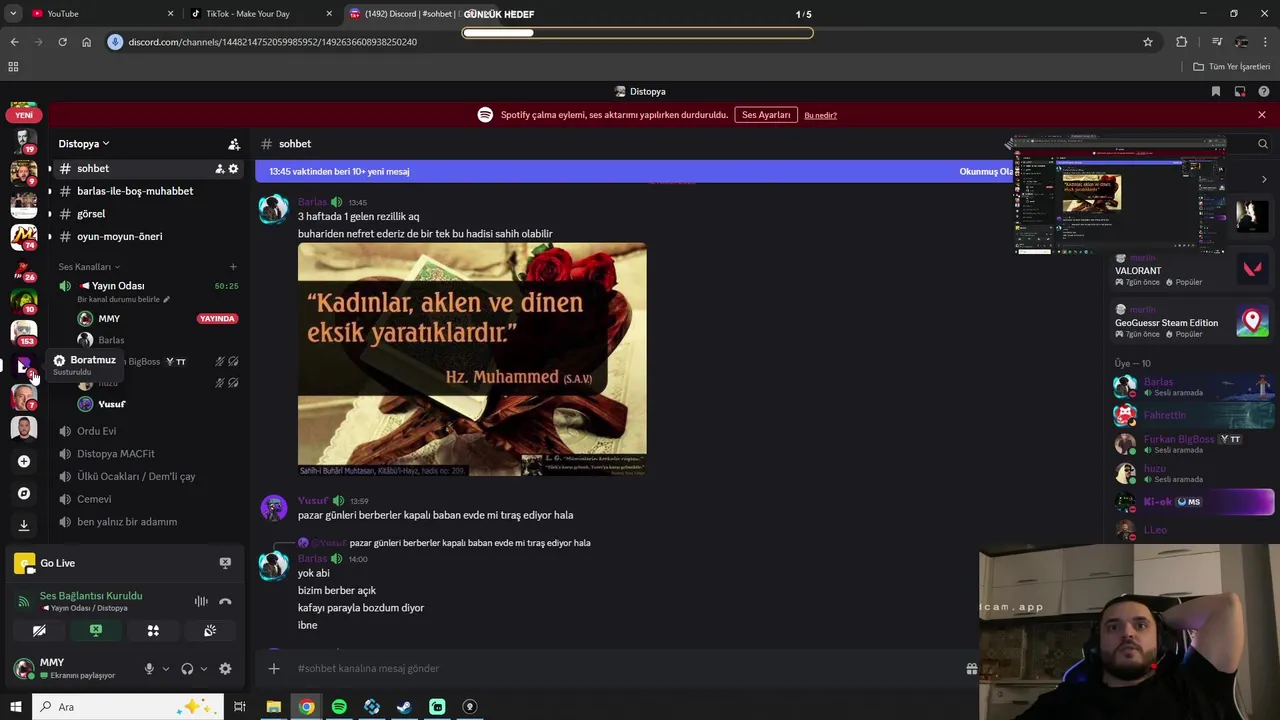1280x720 pixels.
Task: Open the soundboard button
Action: tap(210, 631)
